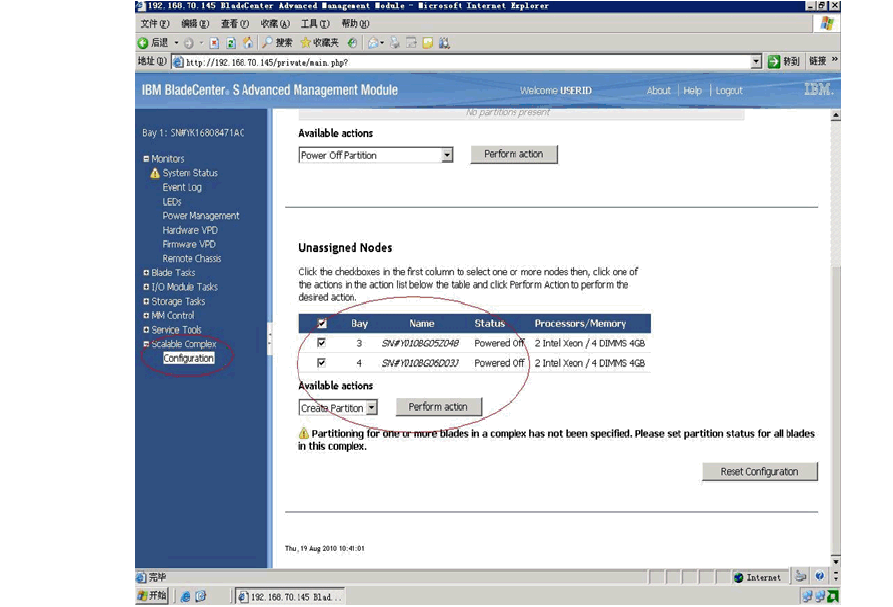
Task: Click the Reset Configuration button
Action: point(760,472)
